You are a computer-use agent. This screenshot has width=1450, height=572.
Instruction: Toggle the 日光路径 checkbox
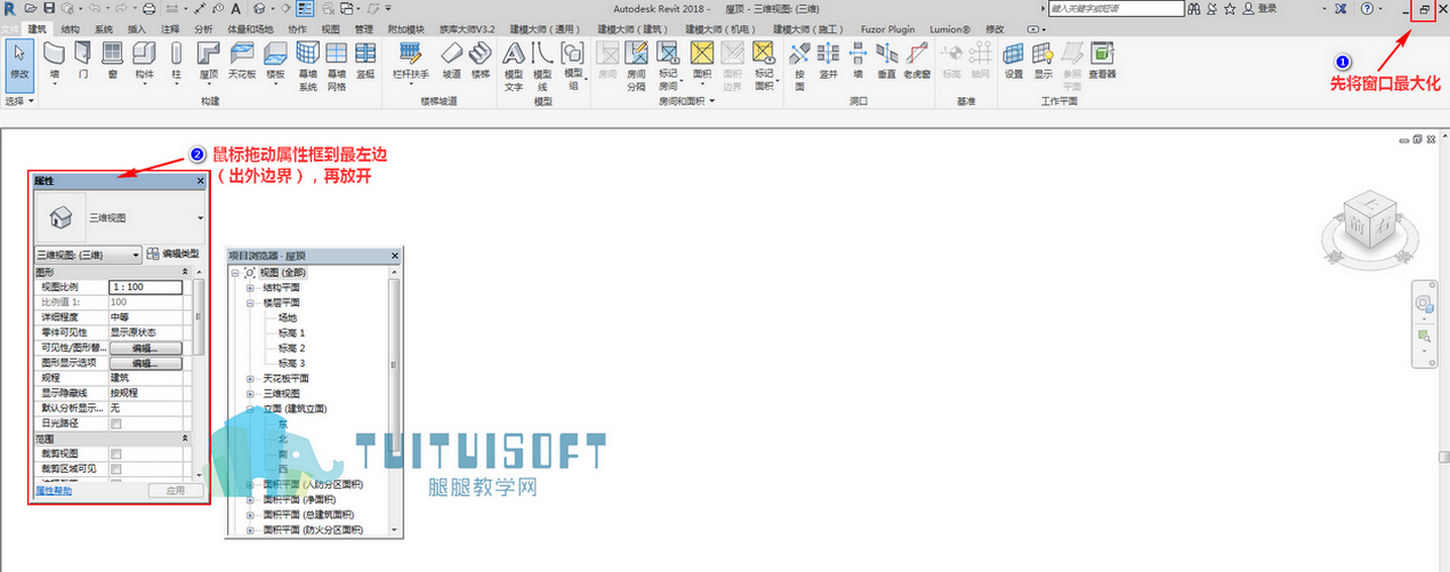click(x=116, y=424)
